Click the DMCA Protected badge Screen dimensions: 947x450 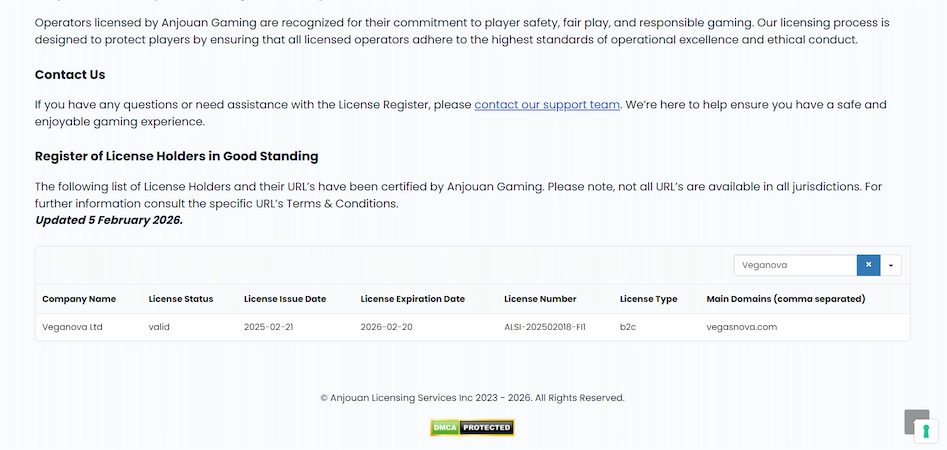click(x=472, y=427)
